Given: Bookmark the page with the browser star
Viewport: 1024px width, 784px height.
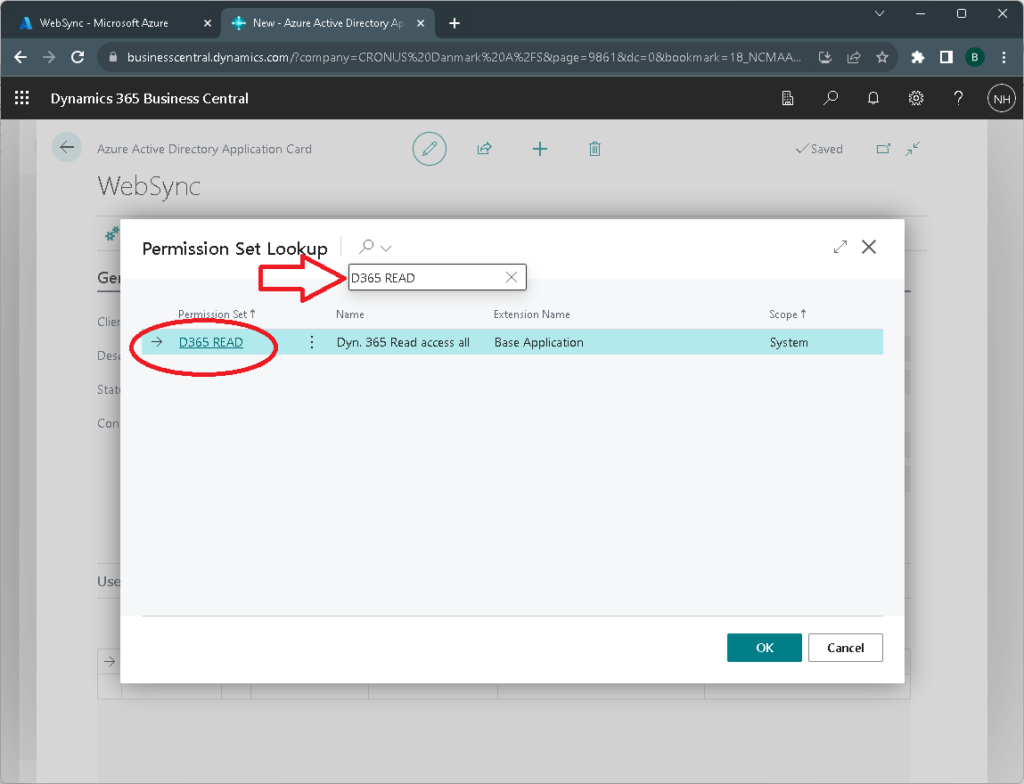Looking at the screenshot, I should (883, 57).
